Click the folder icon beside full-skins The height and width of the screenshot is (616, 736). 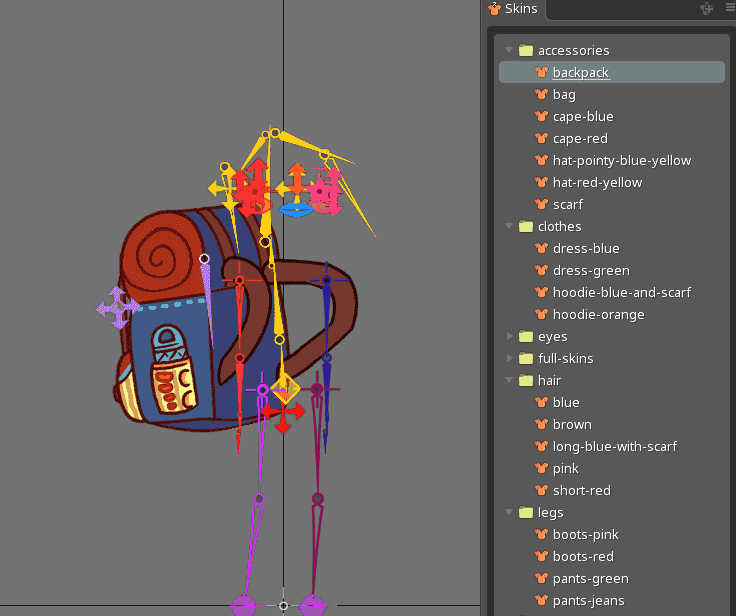[x=526, y=359]
